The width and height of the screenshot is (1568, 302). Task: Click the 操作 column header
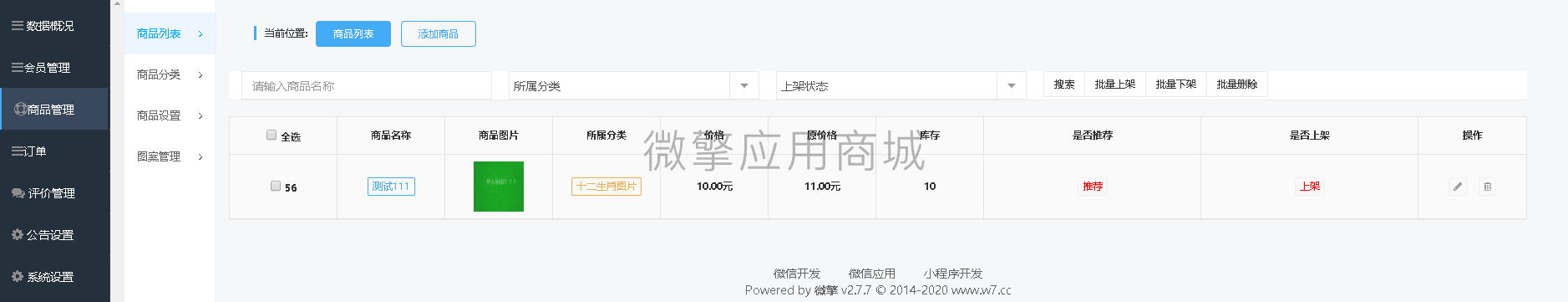click(x=1473, y=136)
